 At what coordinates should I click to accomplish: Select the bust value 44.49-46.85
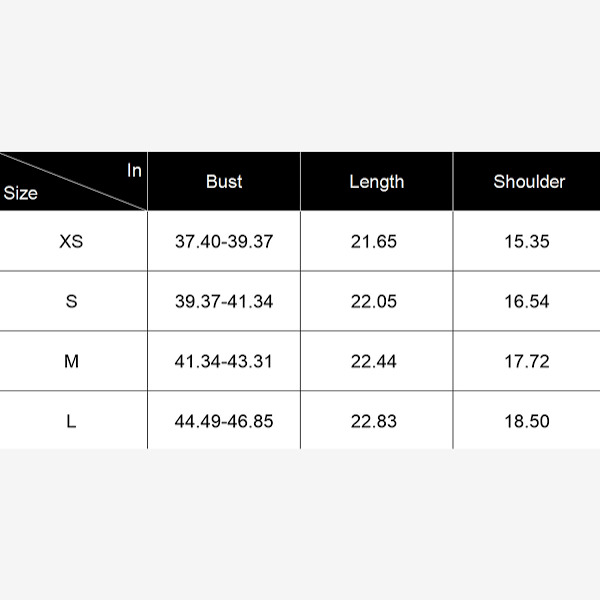click(x=224, y=421)
